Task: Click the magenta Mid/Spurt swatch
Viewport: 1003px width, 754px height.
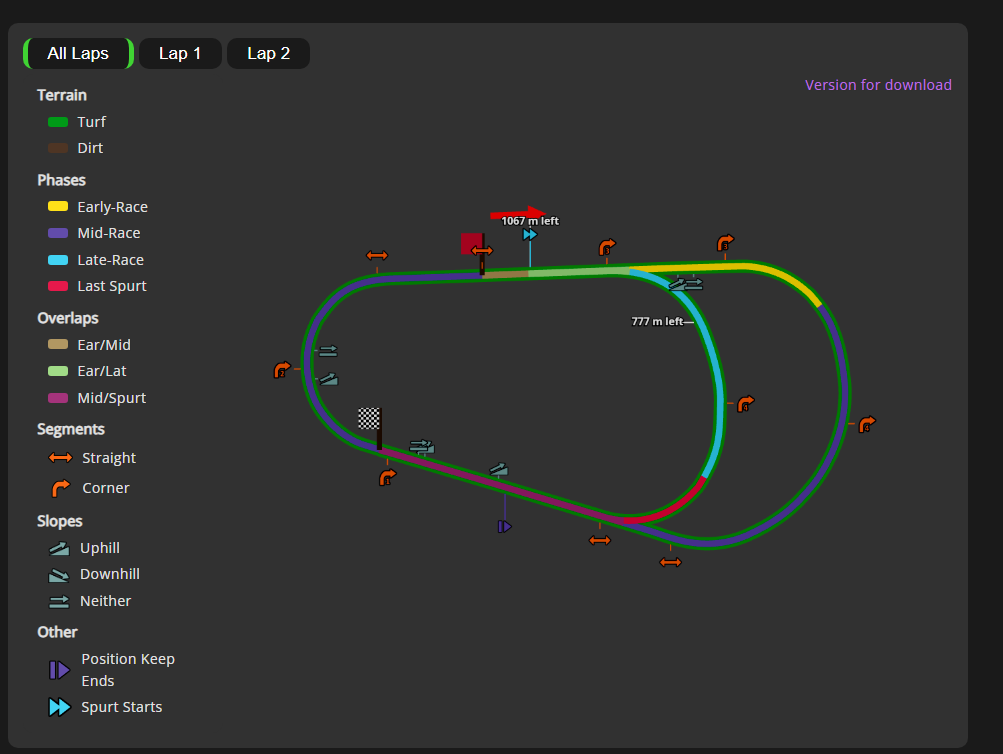Action: pos(58,398)
